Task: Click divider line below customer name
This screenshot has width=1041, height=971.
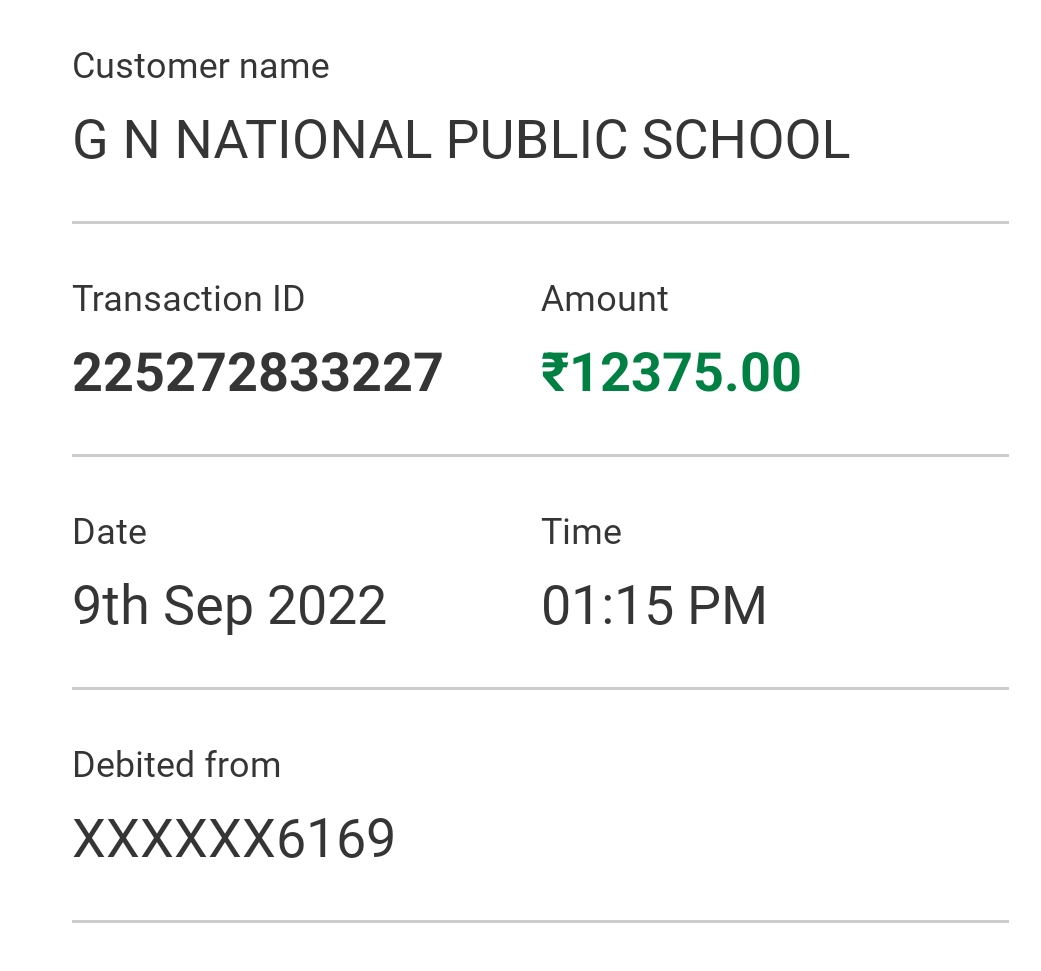Action: tap(540, 222)
